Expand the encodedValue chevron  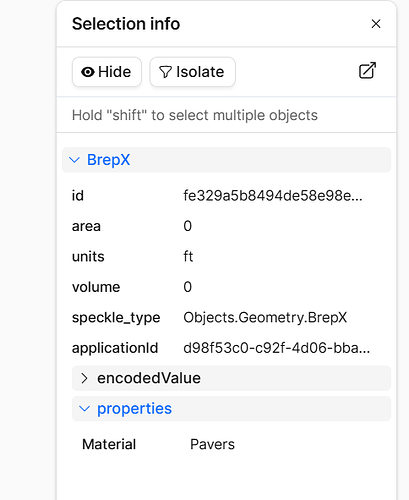[84, 378]
